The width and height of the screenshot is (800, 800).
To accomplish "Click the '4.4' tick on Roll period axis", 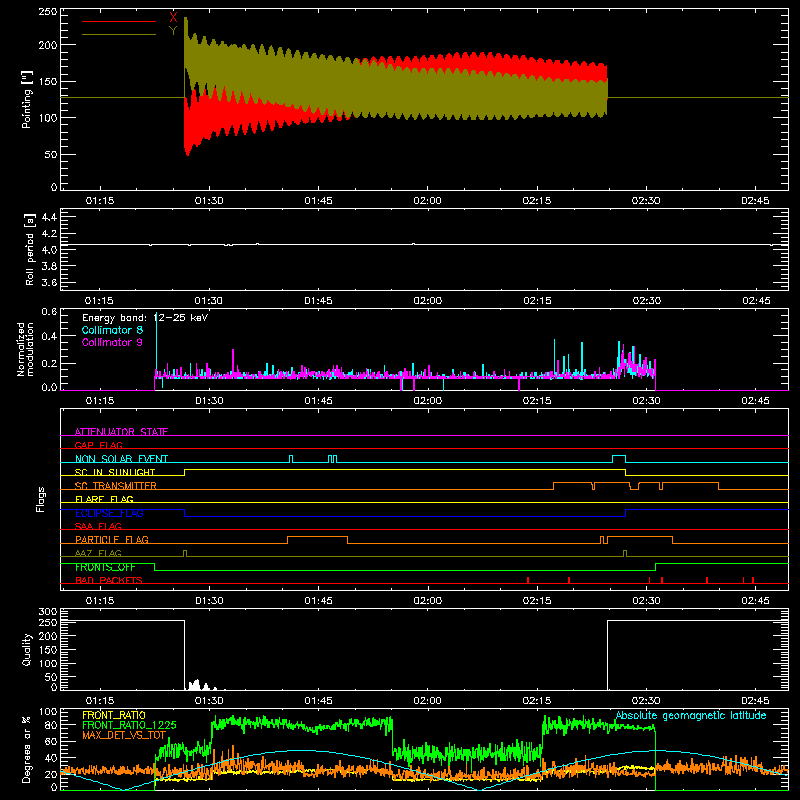I will click(49, 217).
